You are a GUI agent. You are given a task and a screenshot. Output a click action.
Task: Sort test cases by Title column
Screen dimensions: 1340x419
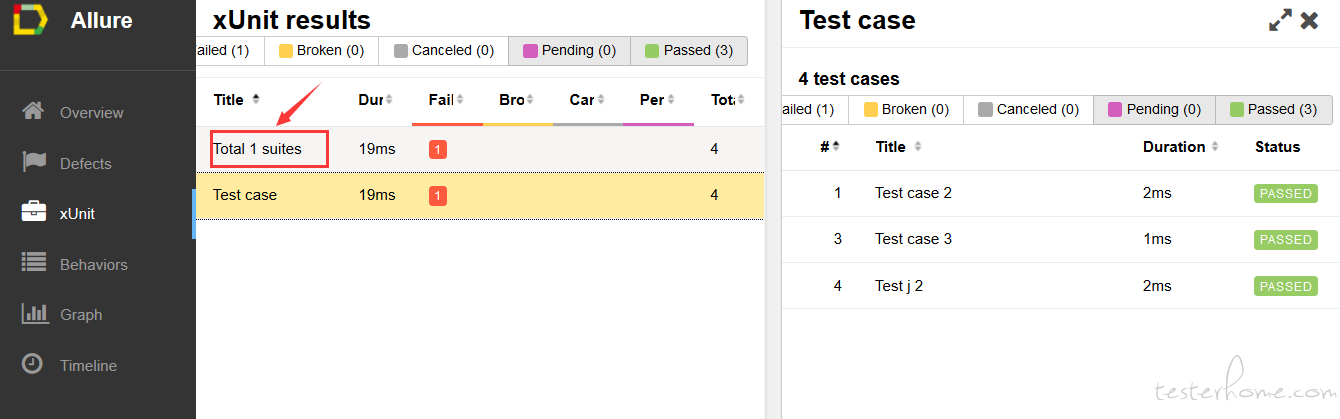pos(897,146)
